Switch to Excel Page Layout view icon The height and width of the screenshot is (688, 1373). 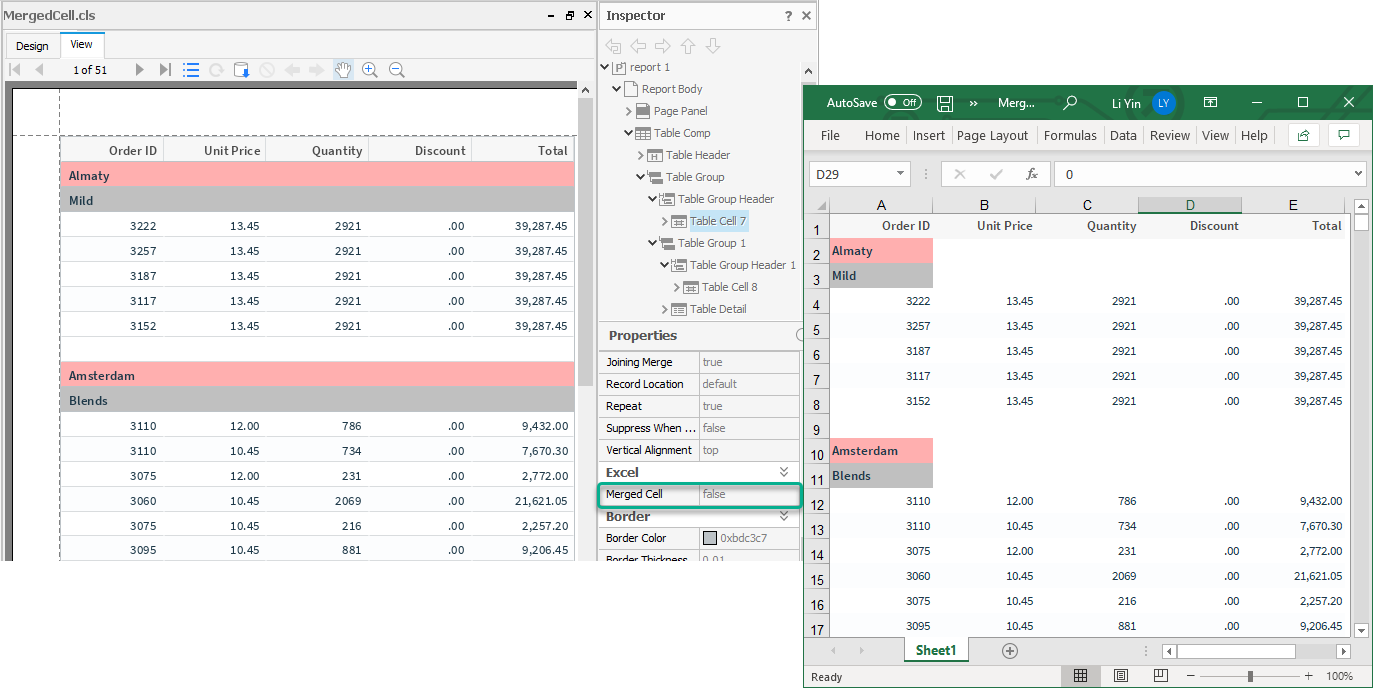(1121, 676)
